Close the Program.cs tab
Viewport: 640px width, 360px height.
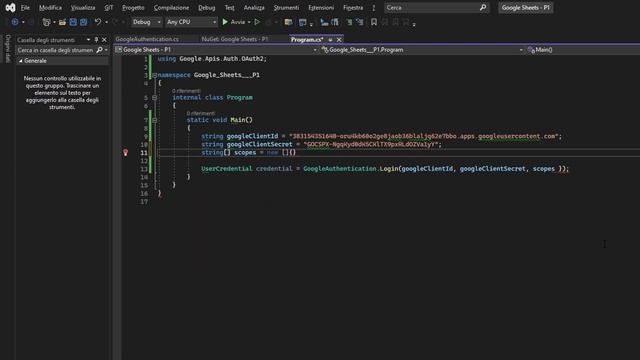[339, 40]
